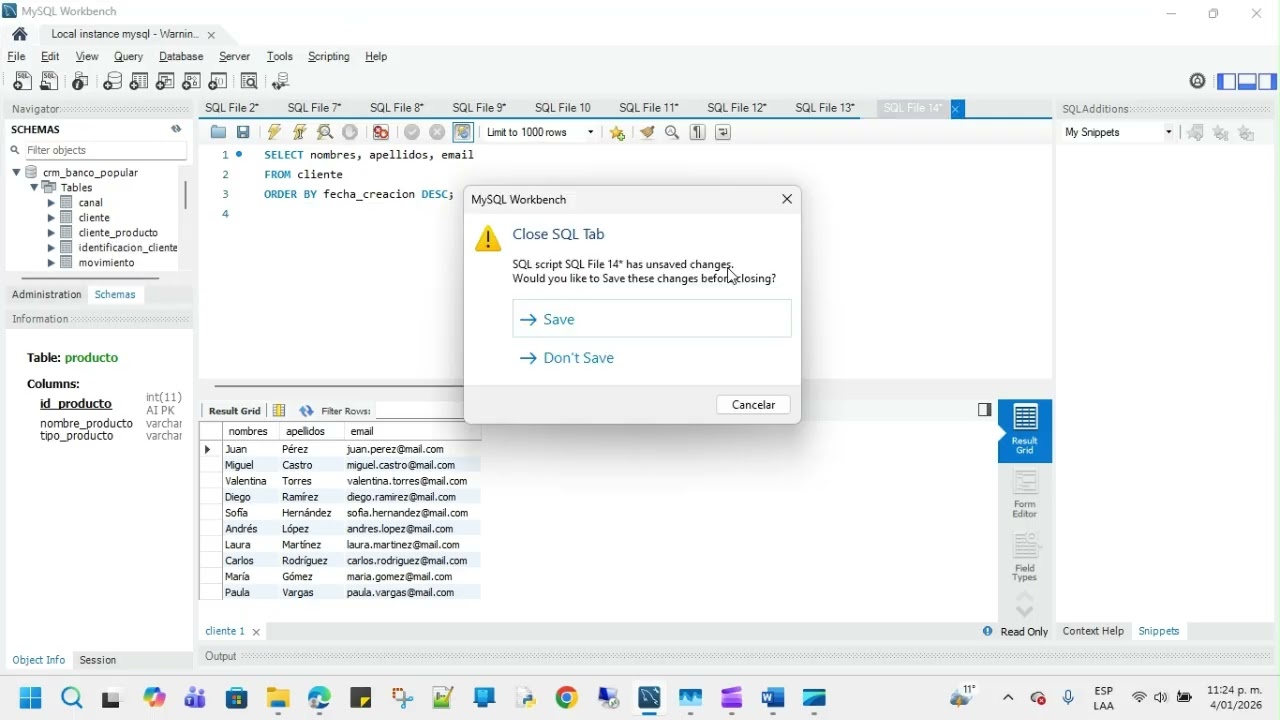This screenshot has height=720, width=1280.
Task: Open the Query menu
Action: coord(128,57)
